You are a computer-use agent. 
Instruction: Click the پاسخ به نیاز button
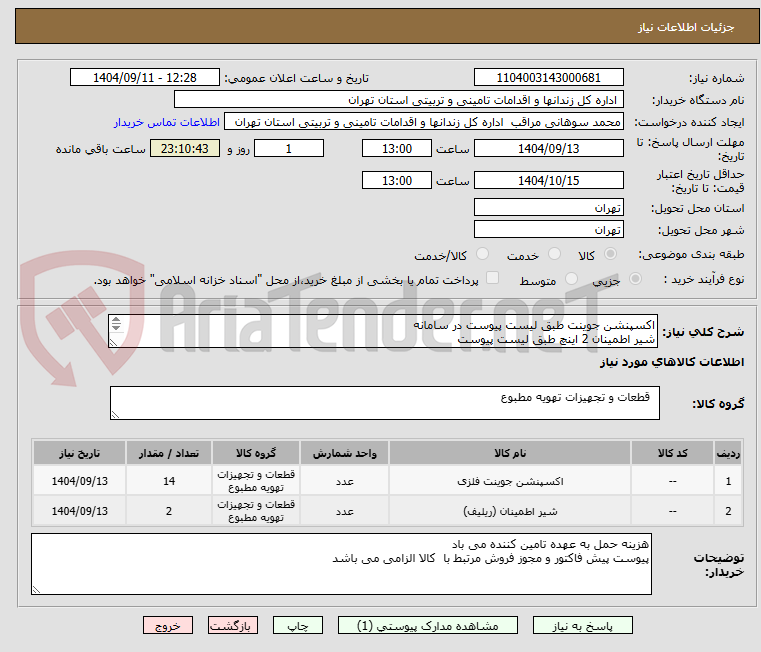pyautogui.click(x=582, y=625)
